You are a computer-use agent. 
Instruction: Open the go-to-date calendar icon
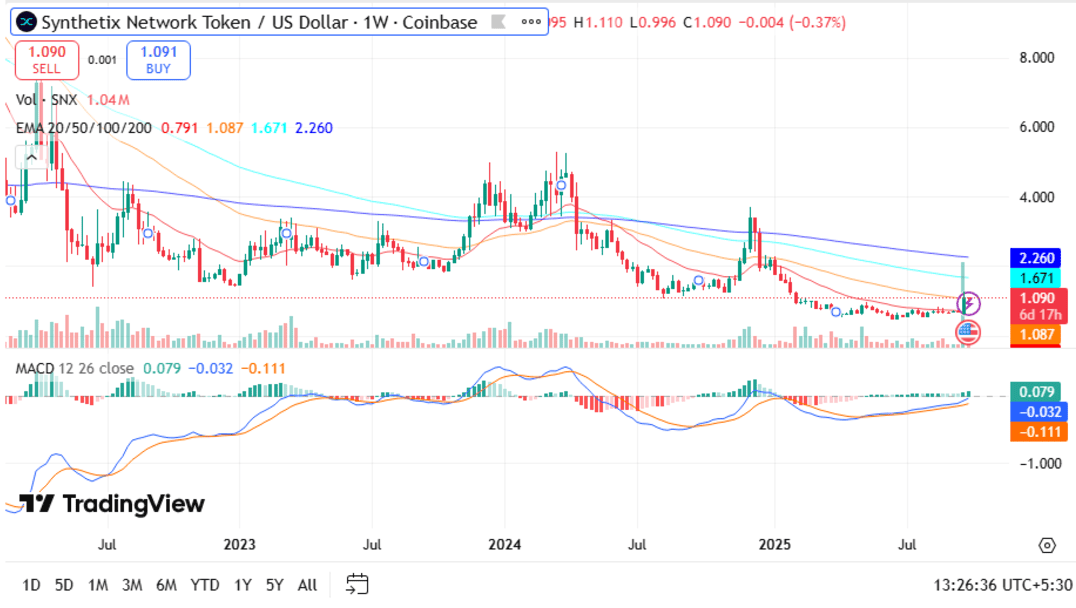tap(357, 585)
